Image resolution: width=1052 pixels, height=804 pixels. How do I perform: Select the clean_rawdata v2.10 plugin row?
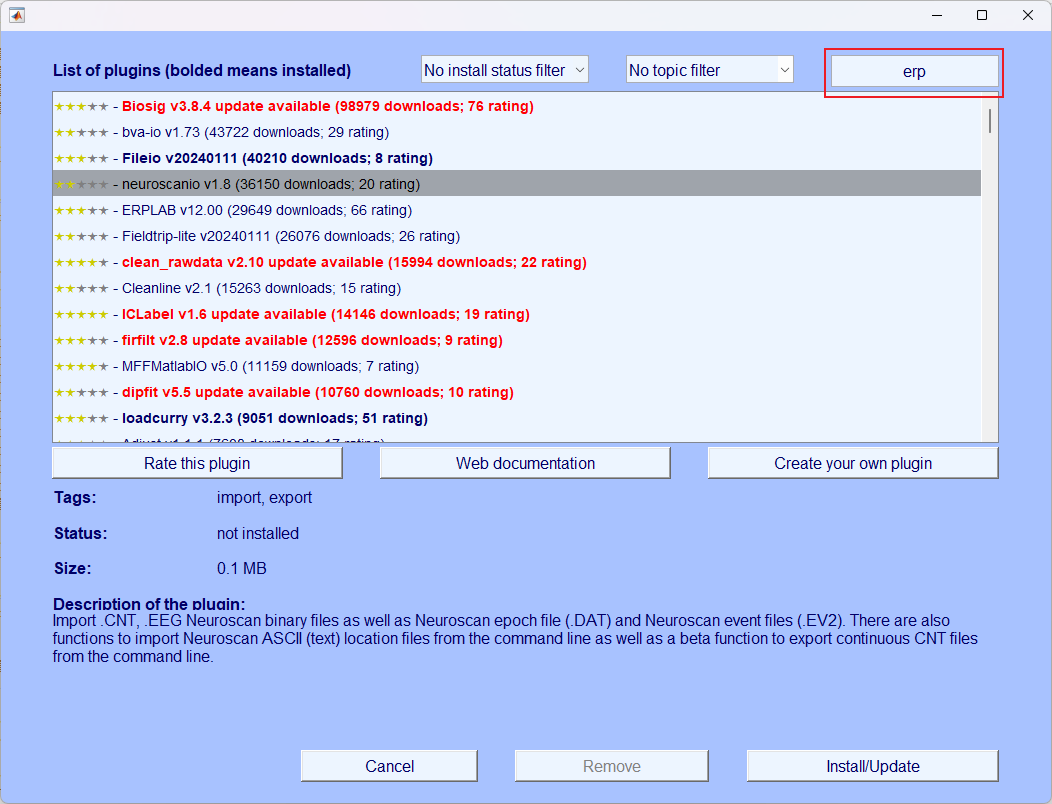click(x=517, y=262)
